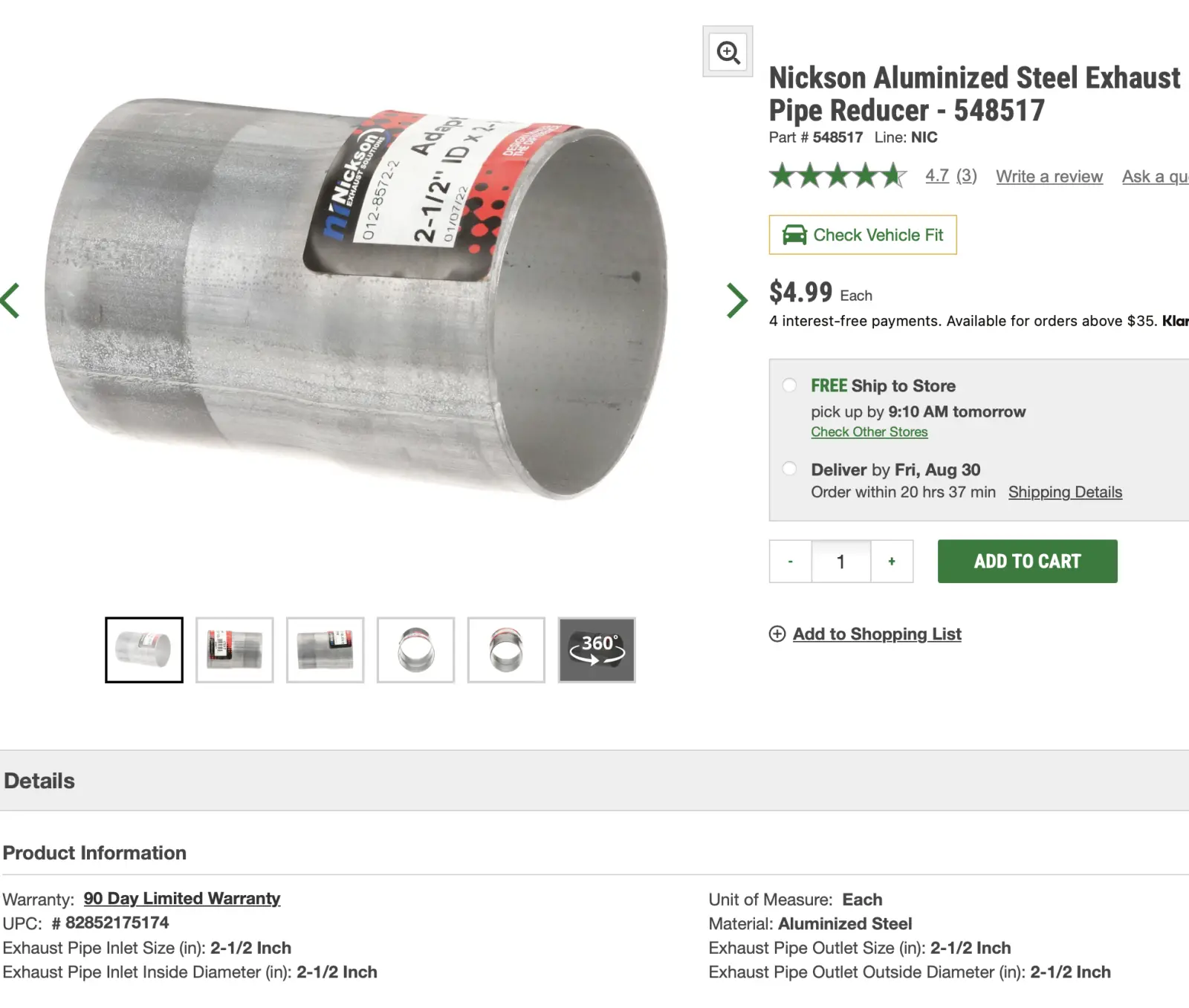Click the magnifier zoom image icon

pyautogui.click(x=728, y=52)
